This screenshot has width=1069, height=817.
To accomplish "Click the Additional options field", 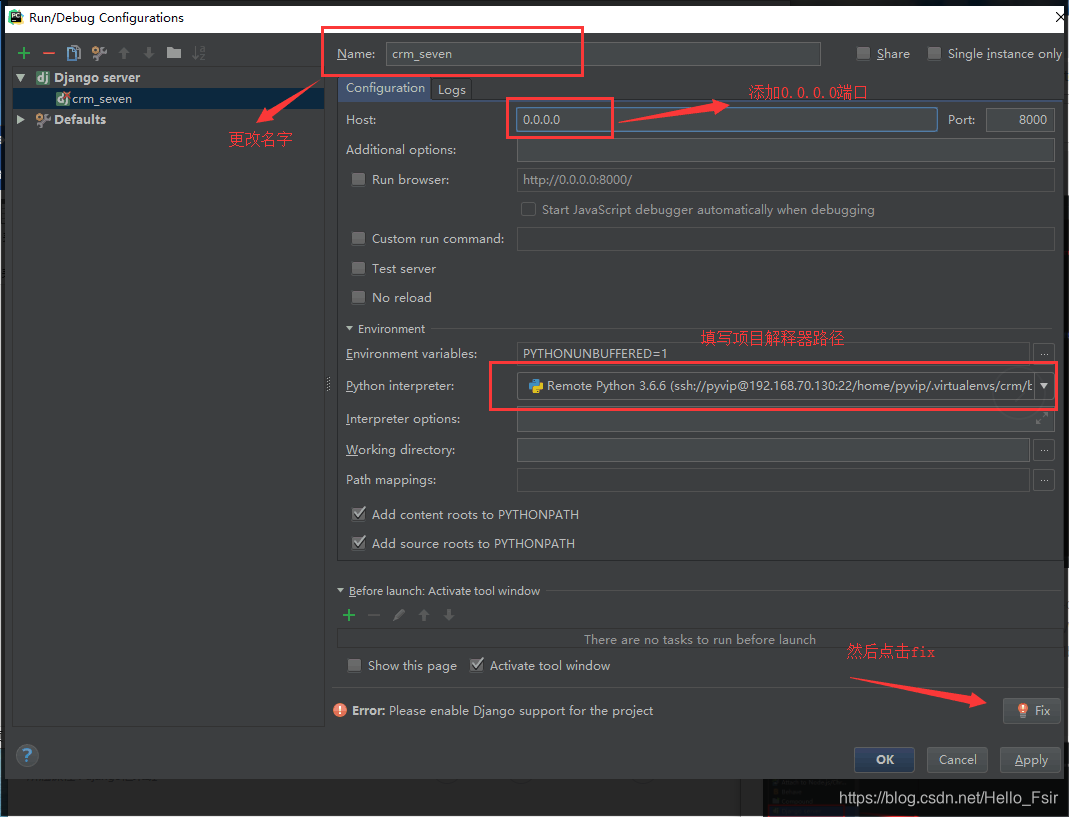I will [785, 149].
